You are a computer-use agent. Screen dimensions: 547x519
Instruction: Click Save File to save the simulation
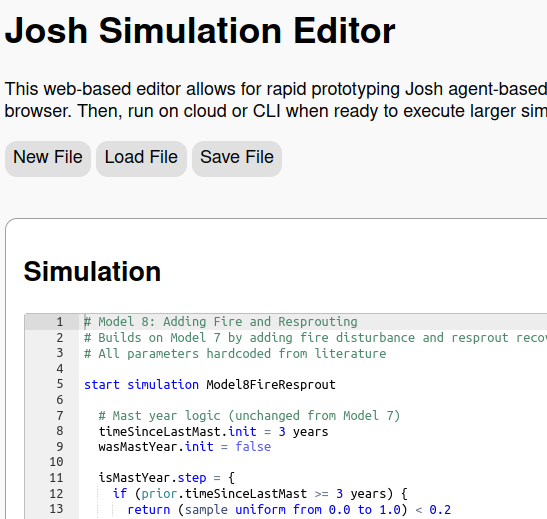[x=237, y=159]
